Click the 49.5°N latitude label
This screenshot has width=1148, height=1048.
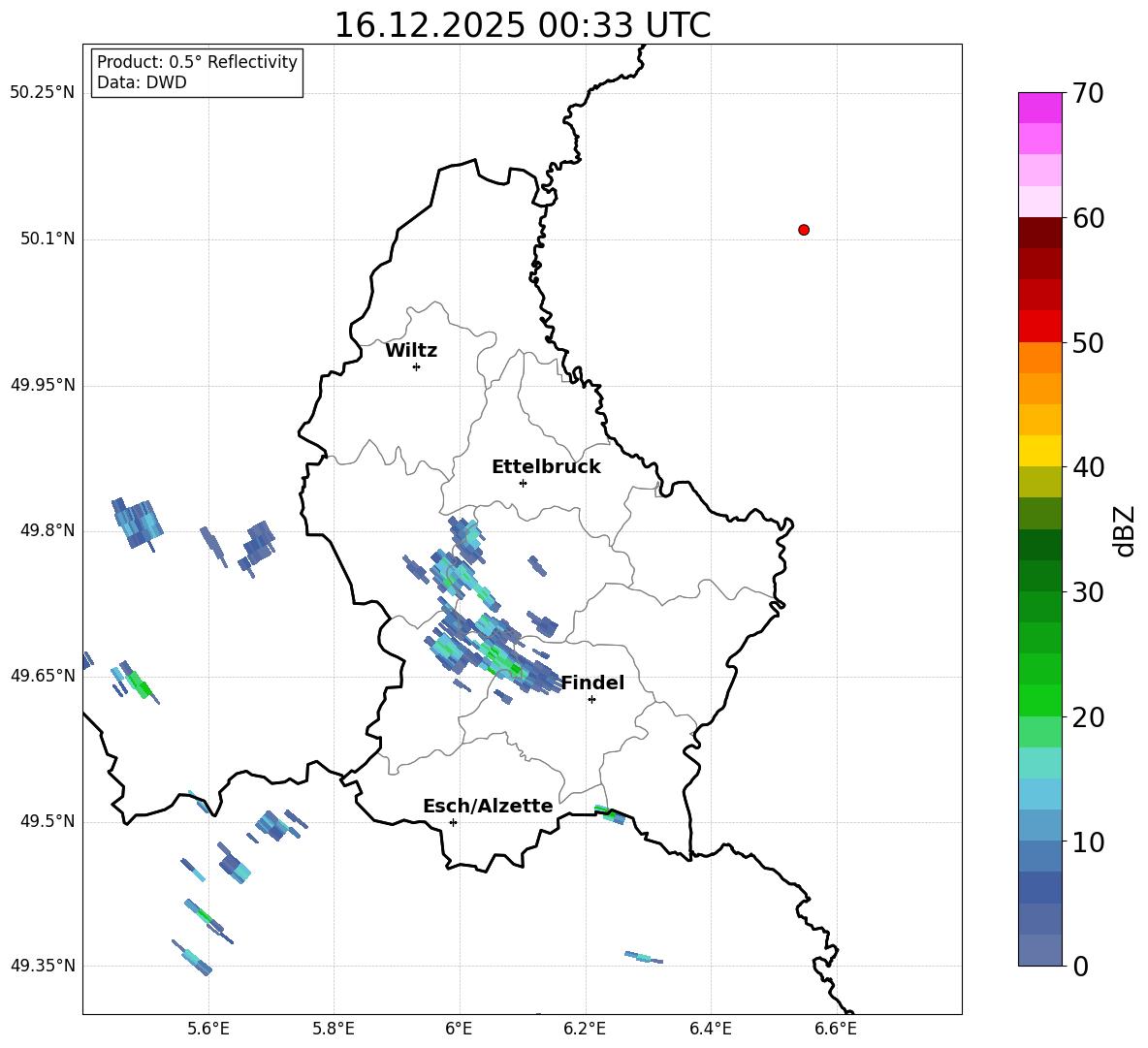48,821
